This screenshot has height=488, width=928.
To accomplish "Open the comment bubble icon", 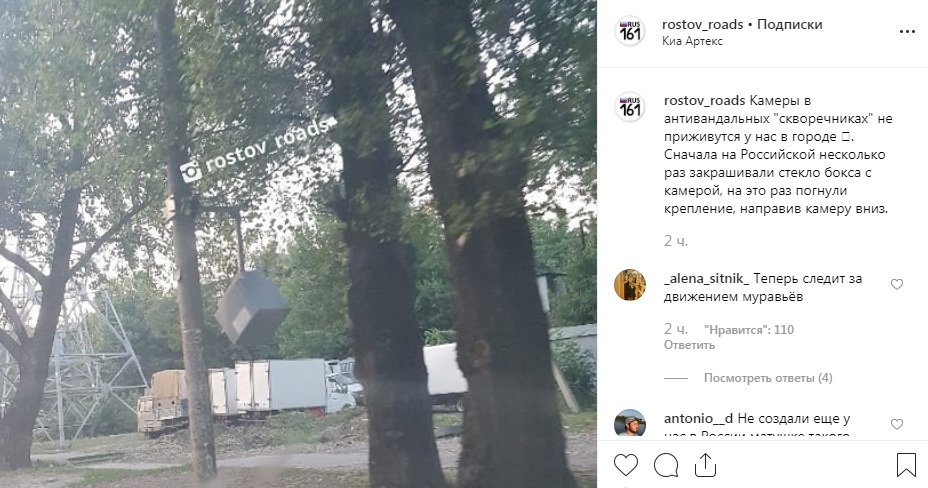I will point(666,466).
